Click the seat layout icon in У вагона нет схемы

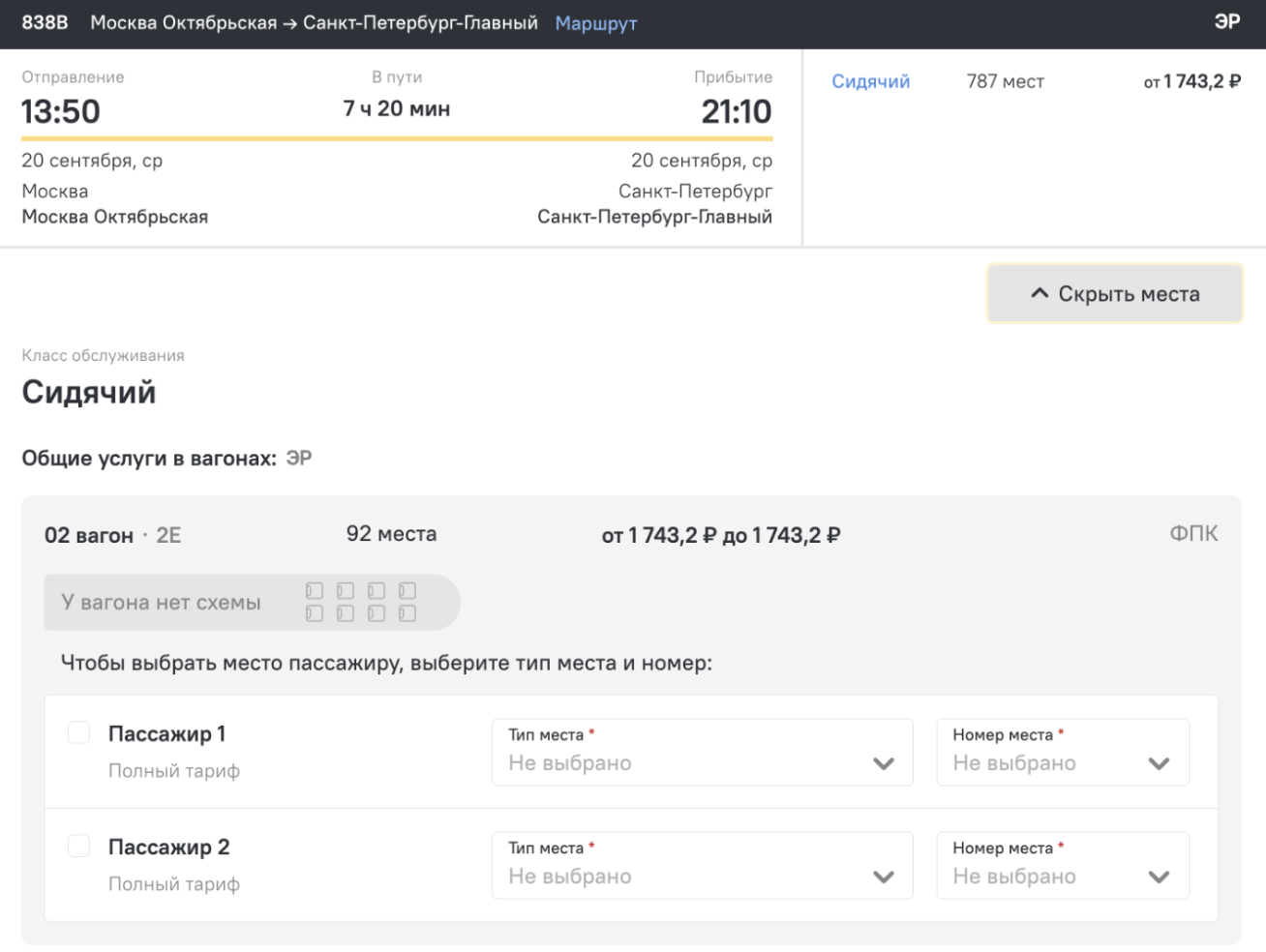coord(361,602)
